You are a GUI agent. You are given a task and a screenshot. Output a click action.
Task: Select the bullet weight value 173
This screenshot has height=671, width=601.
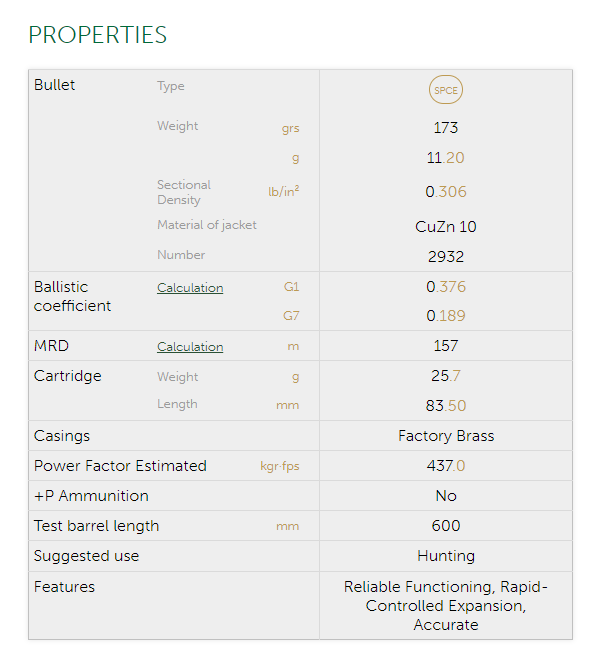click(446, 128)
